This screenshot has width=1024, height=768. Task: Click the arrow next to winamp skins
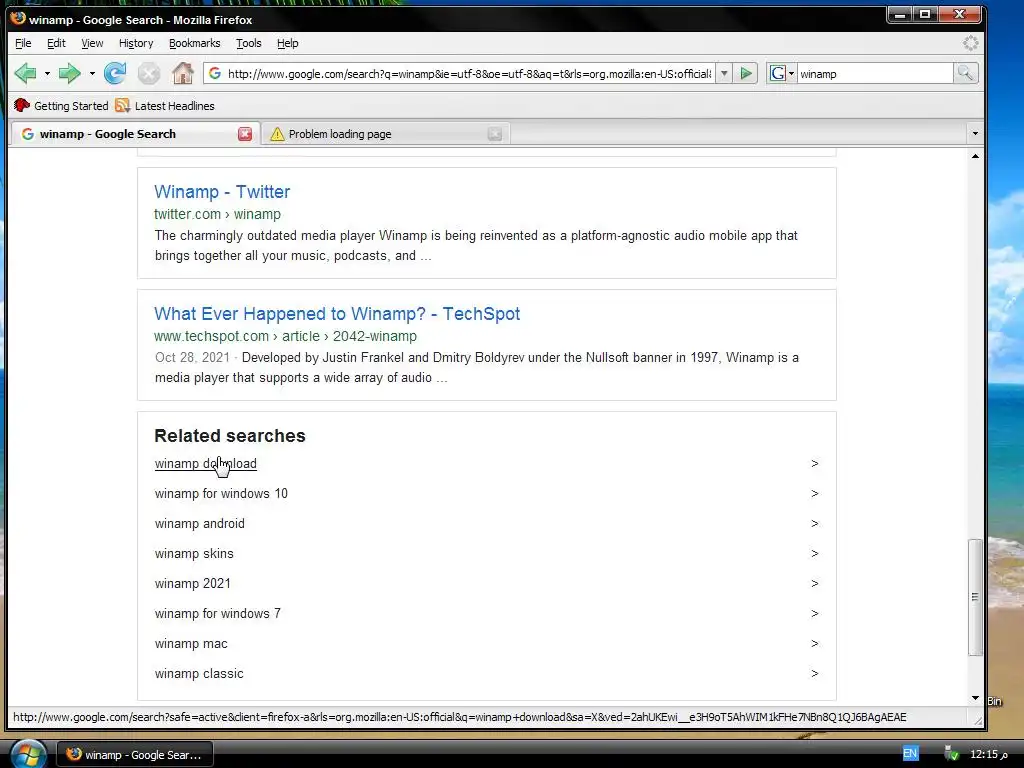click(814, 554)
